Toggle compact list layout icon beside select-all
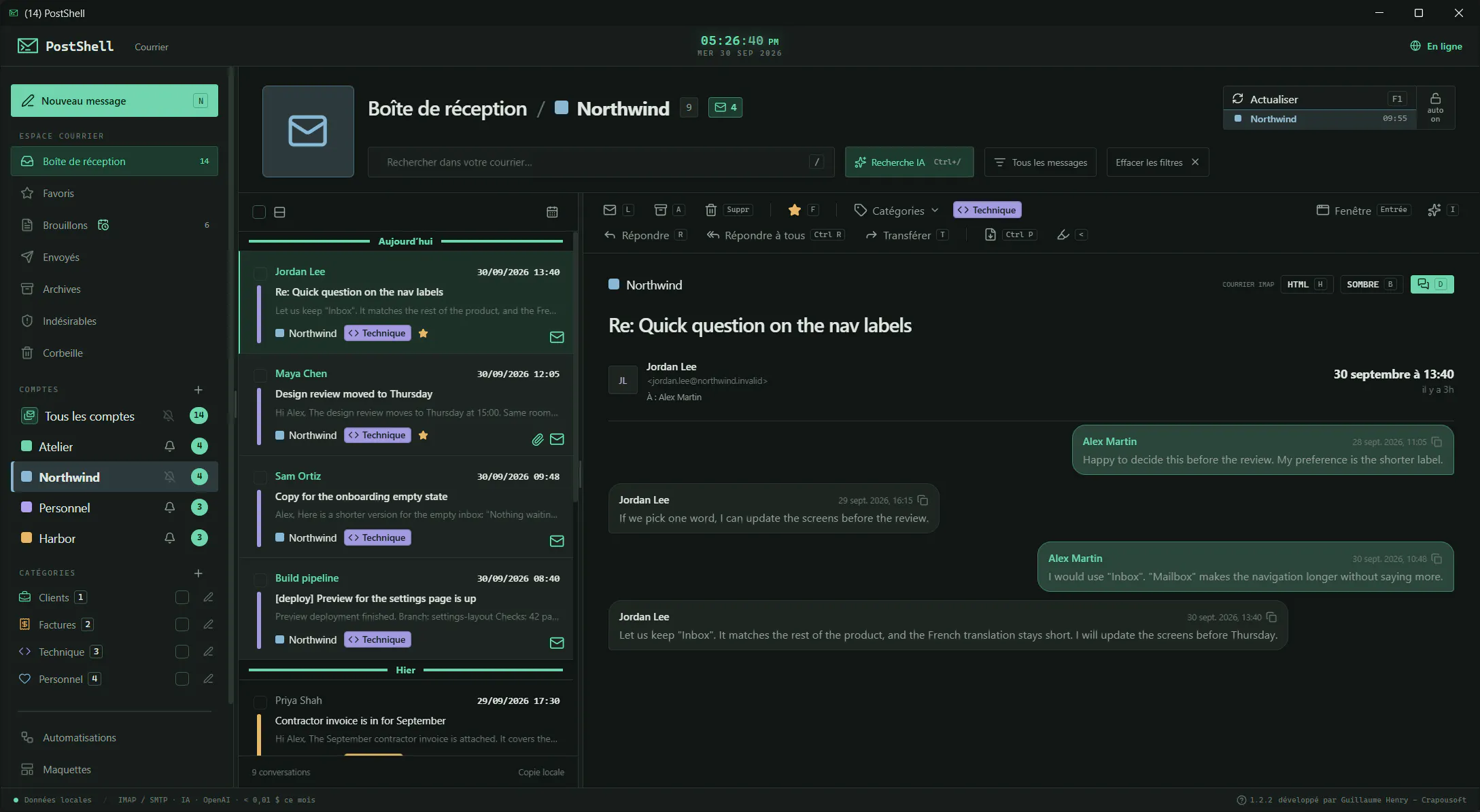Image resolution: width=1480 pixels, height=812 pixels. point(279,212)
